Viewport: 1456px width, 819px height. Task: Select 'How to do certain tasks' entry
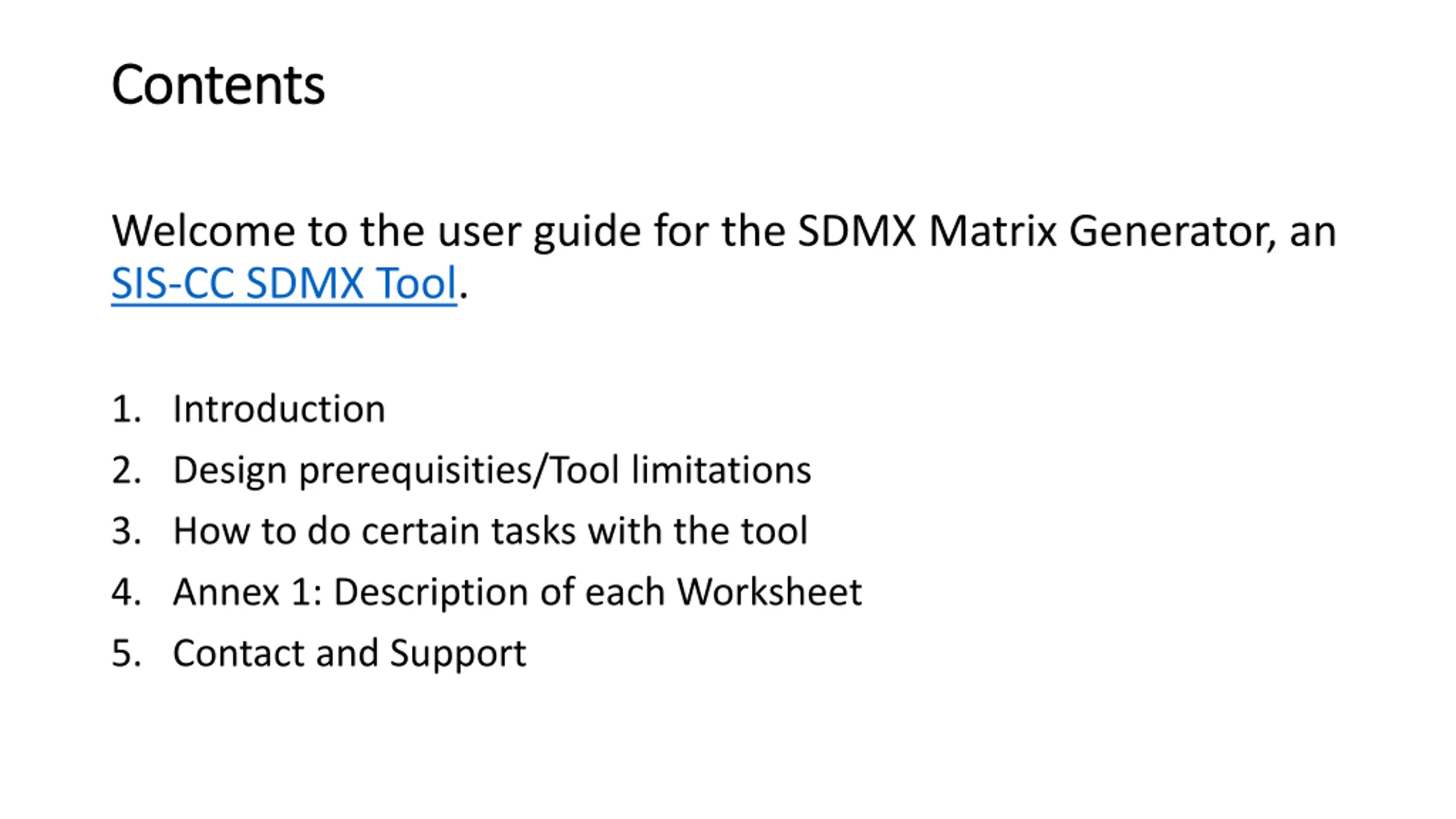coord(490,531)
